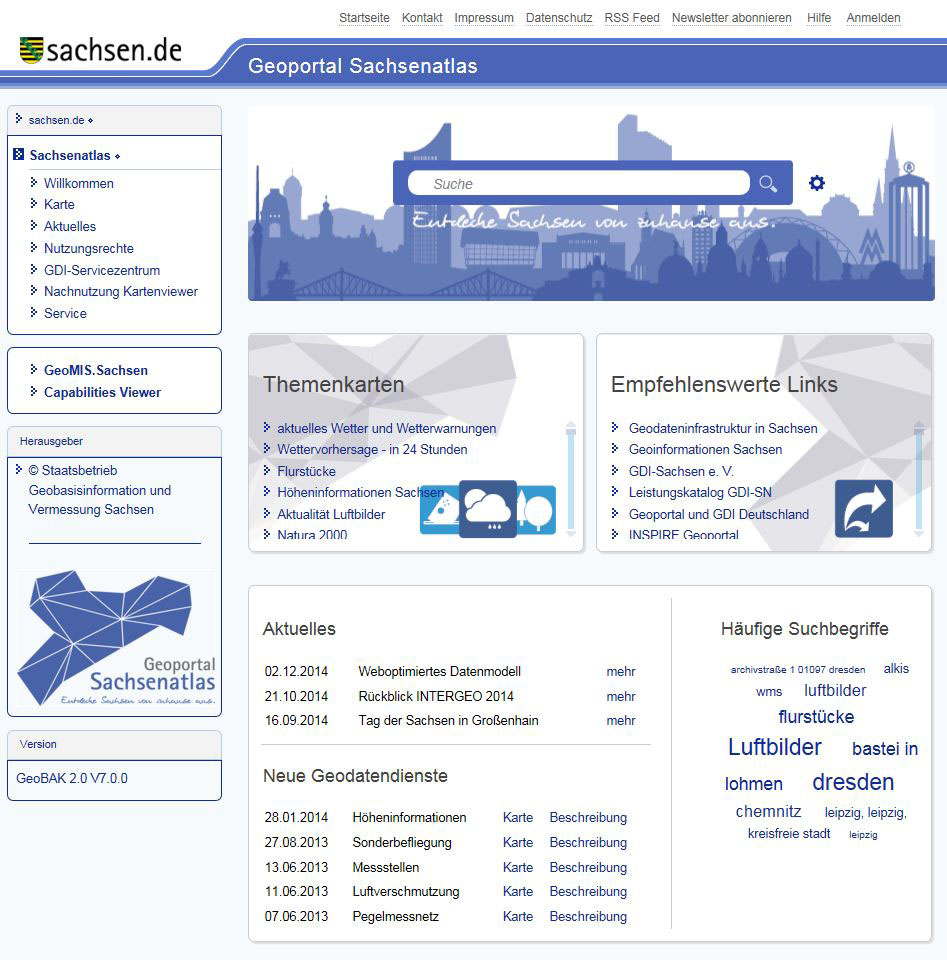Click the weather cloud Themenkarten icon
Image resolution: width=947 pixels, height=960 pixels.
(488, 509)
